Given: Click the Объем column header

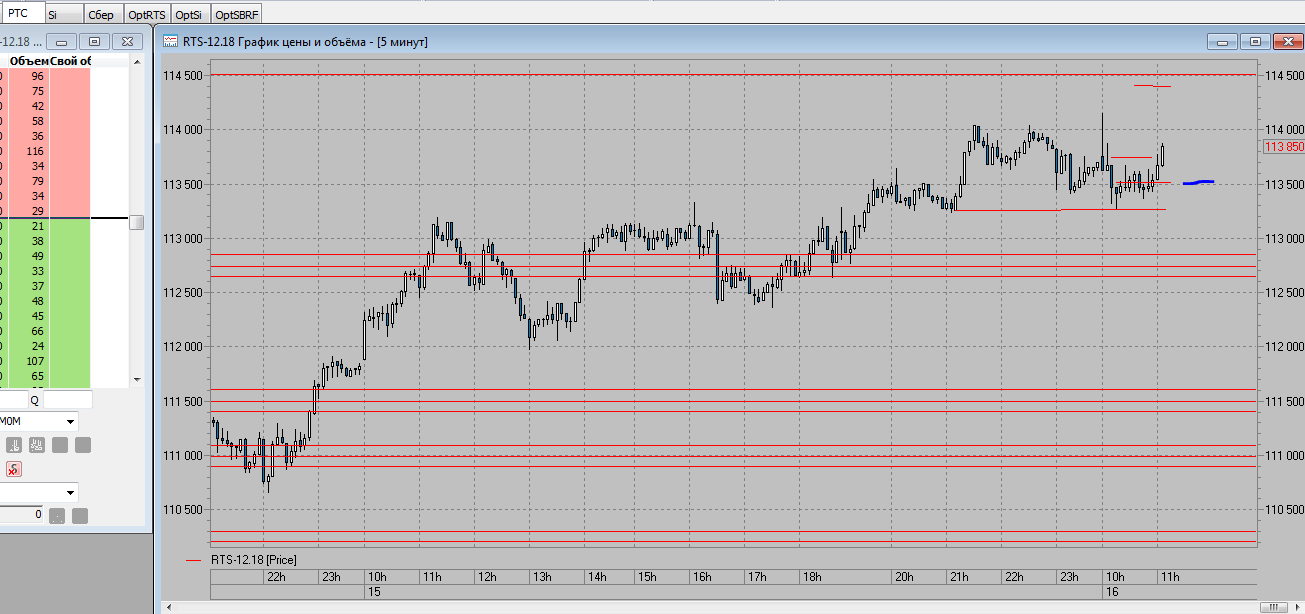Looking at the screenshot, I should [x=30, y=61].
